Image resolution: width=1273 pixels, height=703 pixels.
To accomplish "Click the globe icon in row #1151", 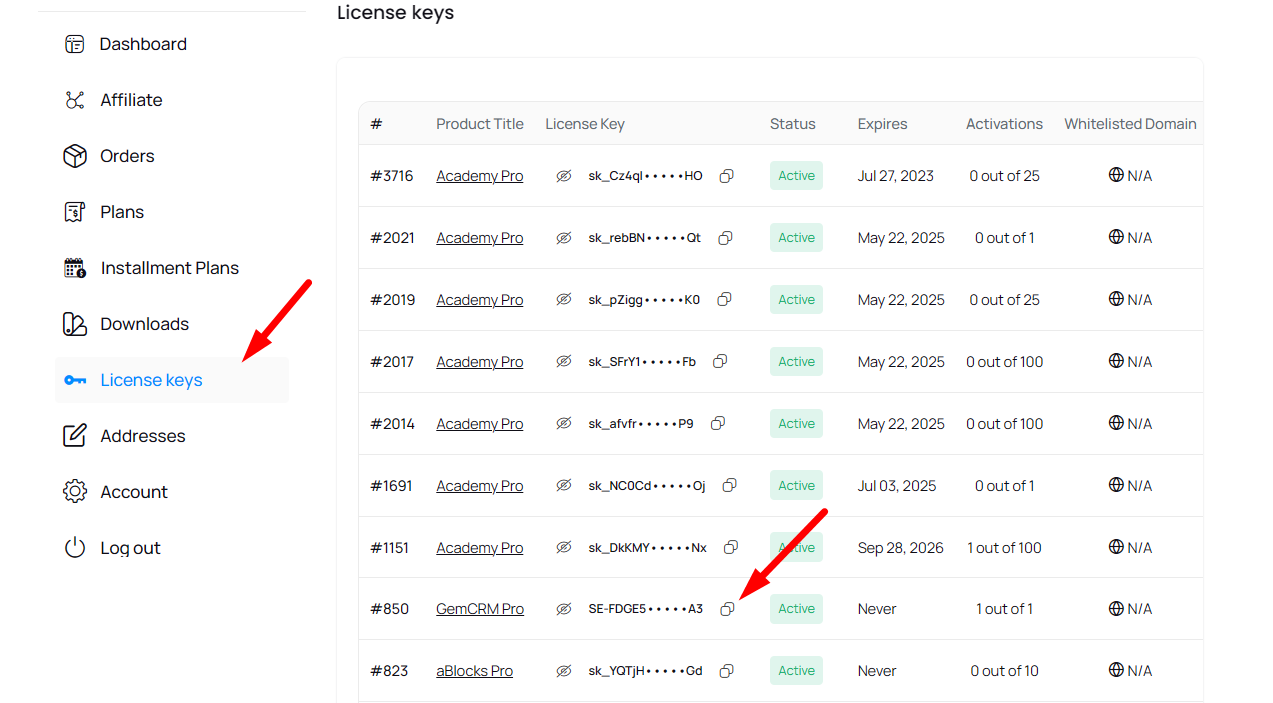I will pyautogui.click(x=1117, y=547).
